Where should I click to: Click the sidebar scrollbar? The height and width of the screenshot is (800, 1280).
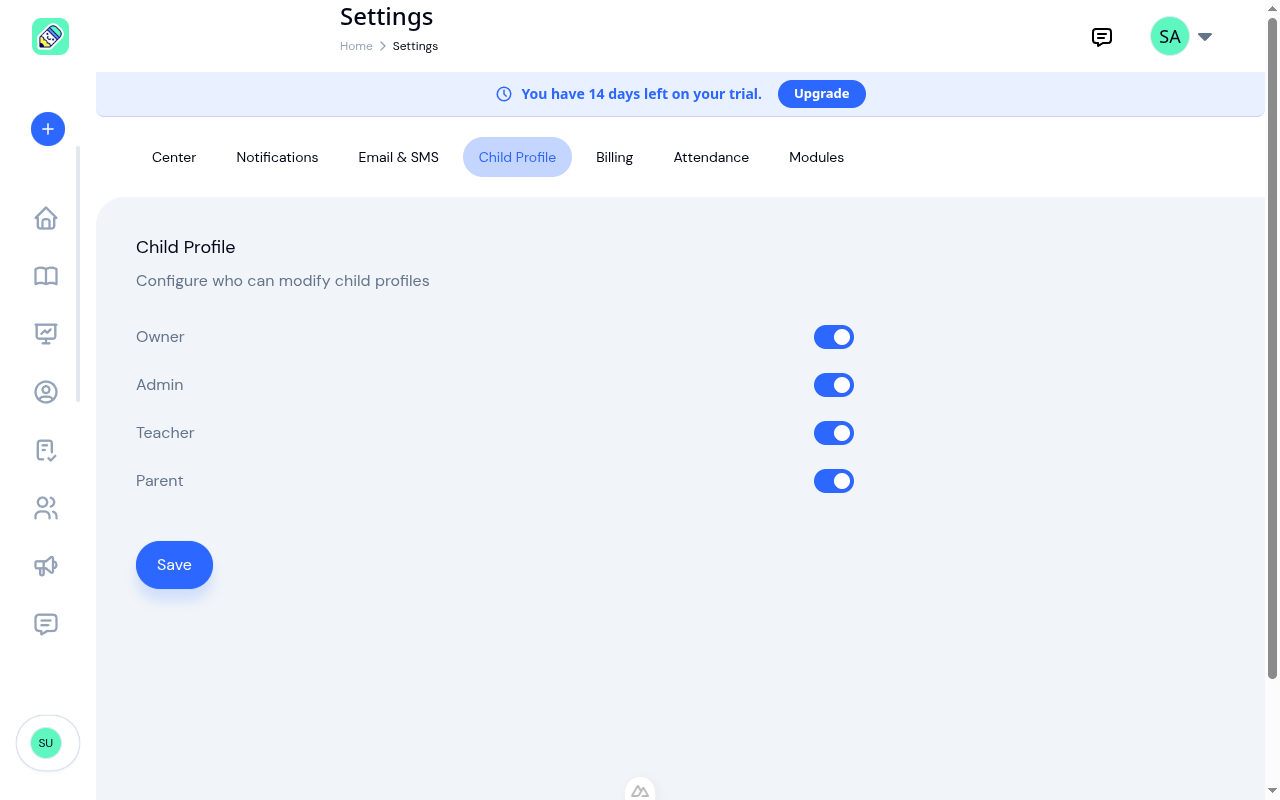pos(78,274)
